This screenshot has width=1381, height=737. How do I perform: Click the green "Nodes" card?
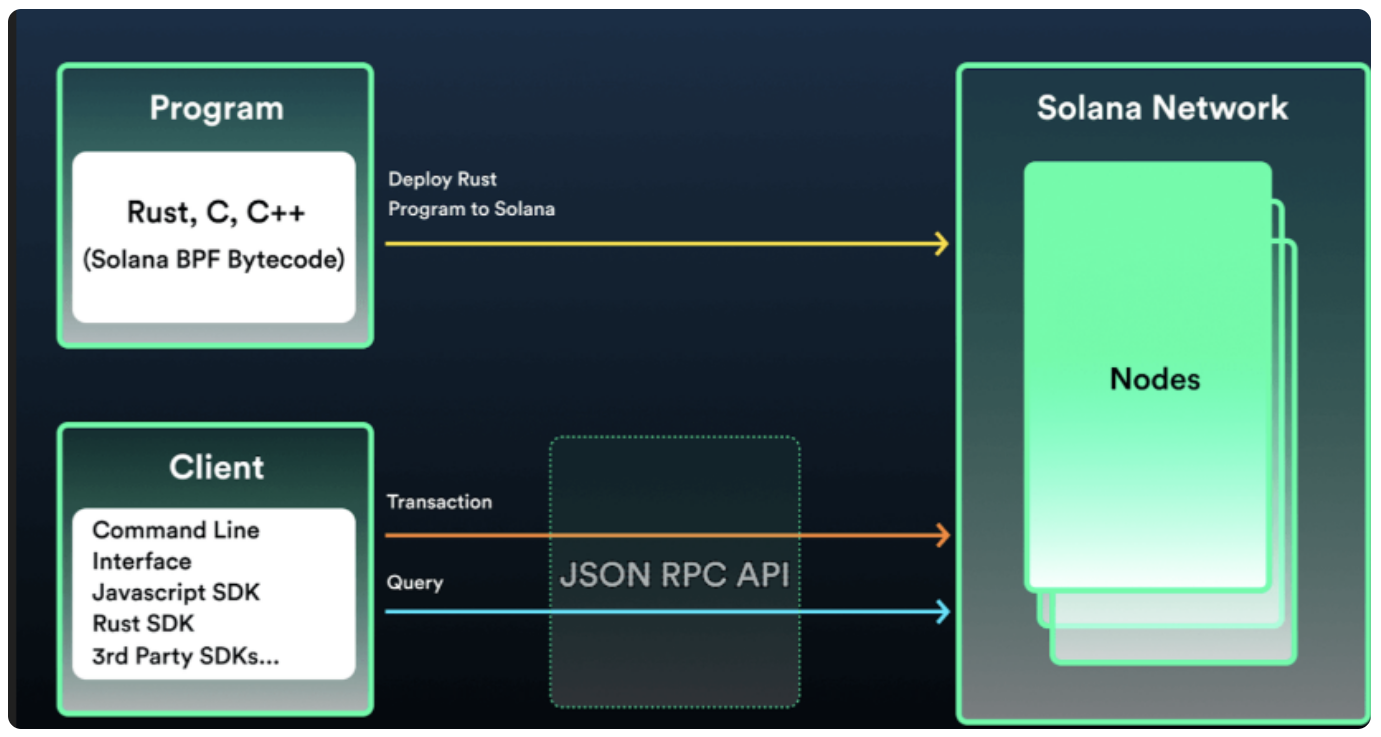(1147, 376)
